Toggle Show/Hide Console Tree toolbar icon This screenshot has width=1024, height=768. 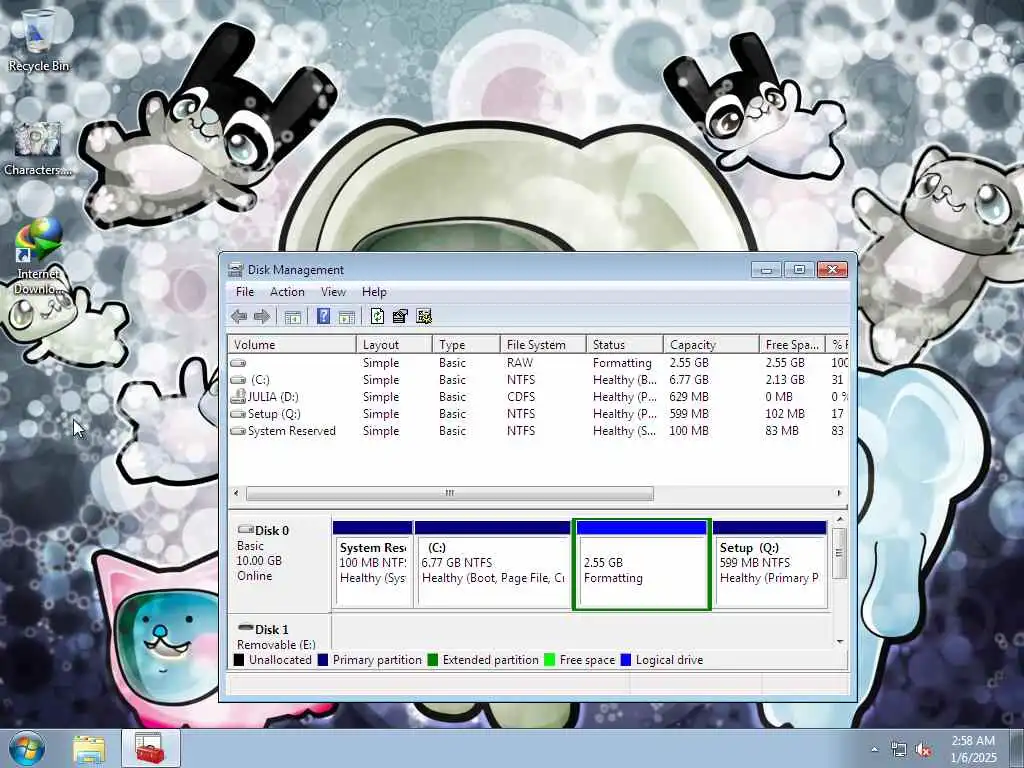(293, 317)
